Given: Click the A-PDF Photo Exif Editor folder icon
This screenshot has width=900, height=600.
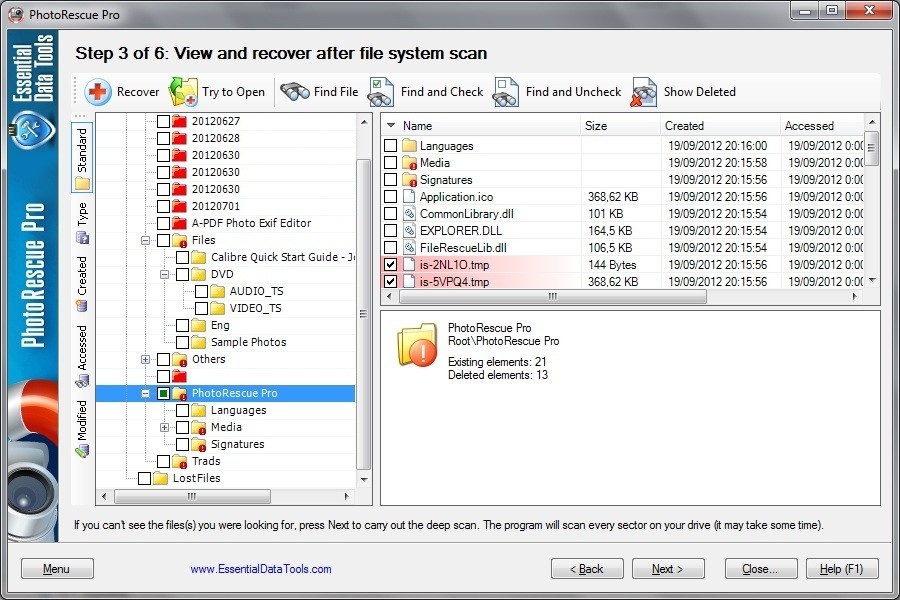Looking at the screenshot, I should [x=180, y=223].
